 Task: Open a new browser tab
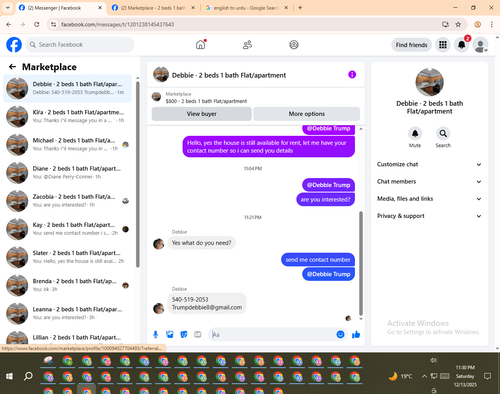coord(300,8)
